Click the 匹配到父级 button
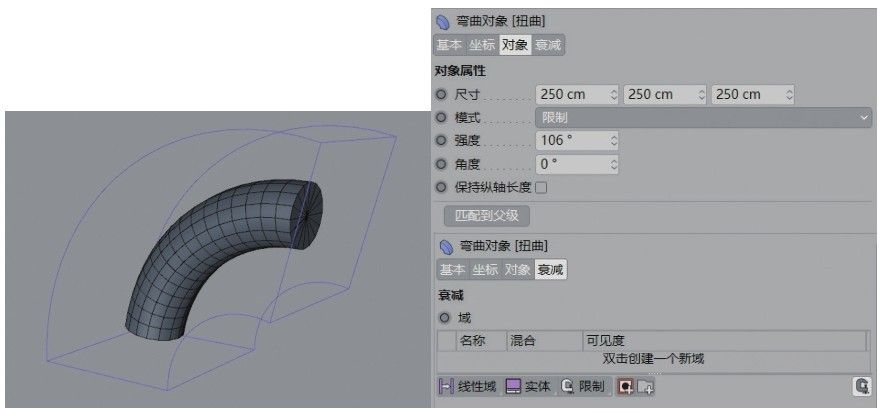The image size is (883, 413). coord(487,216)
